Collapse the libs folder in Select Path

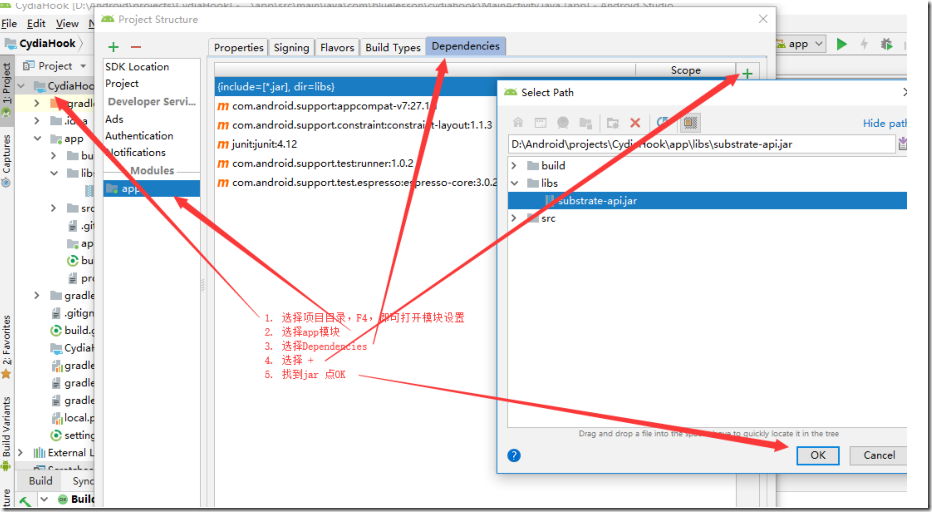515,183
